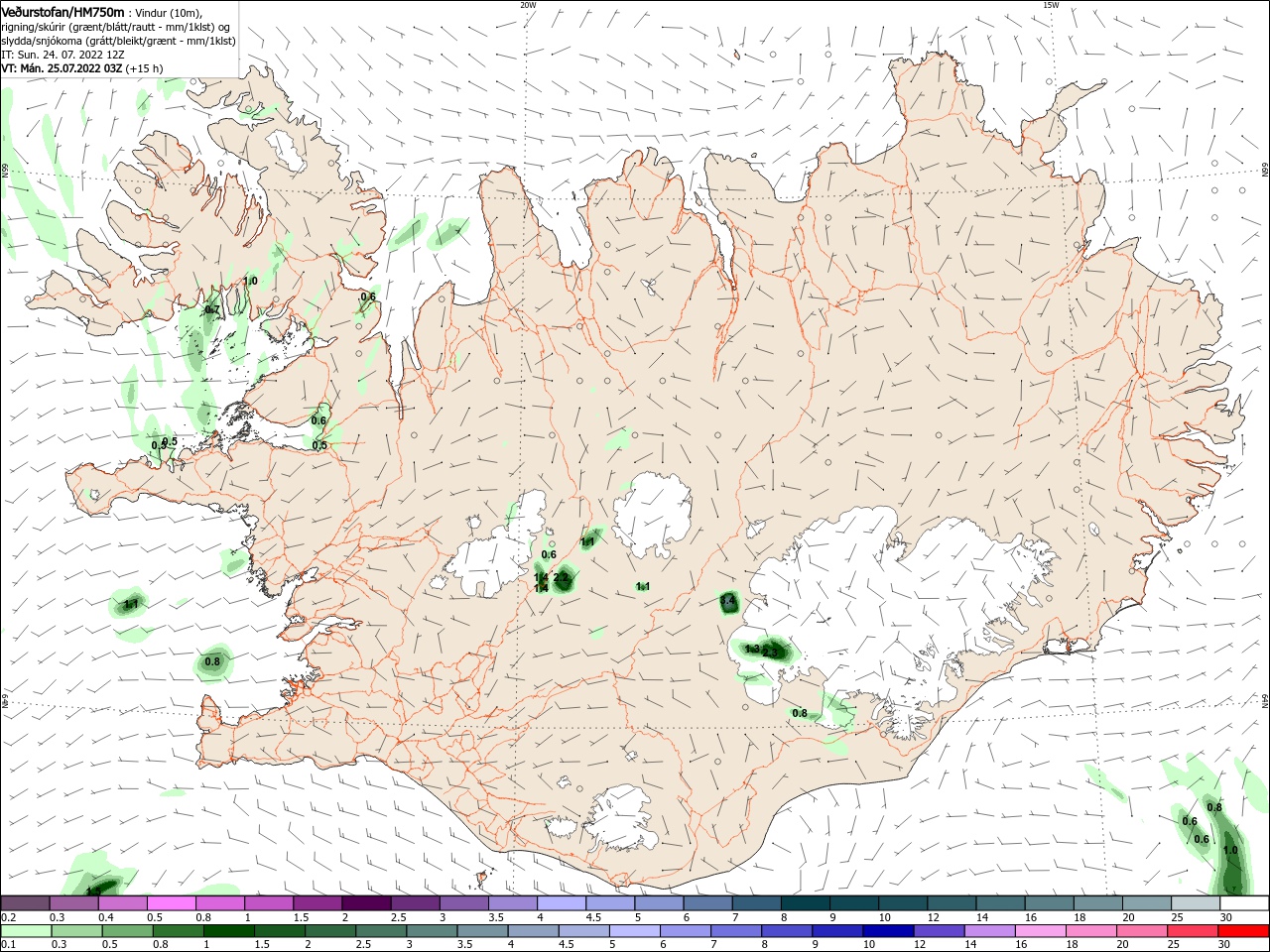Pick the bottom-row legend swatch between 3 and 3.5

pos(431,931)
